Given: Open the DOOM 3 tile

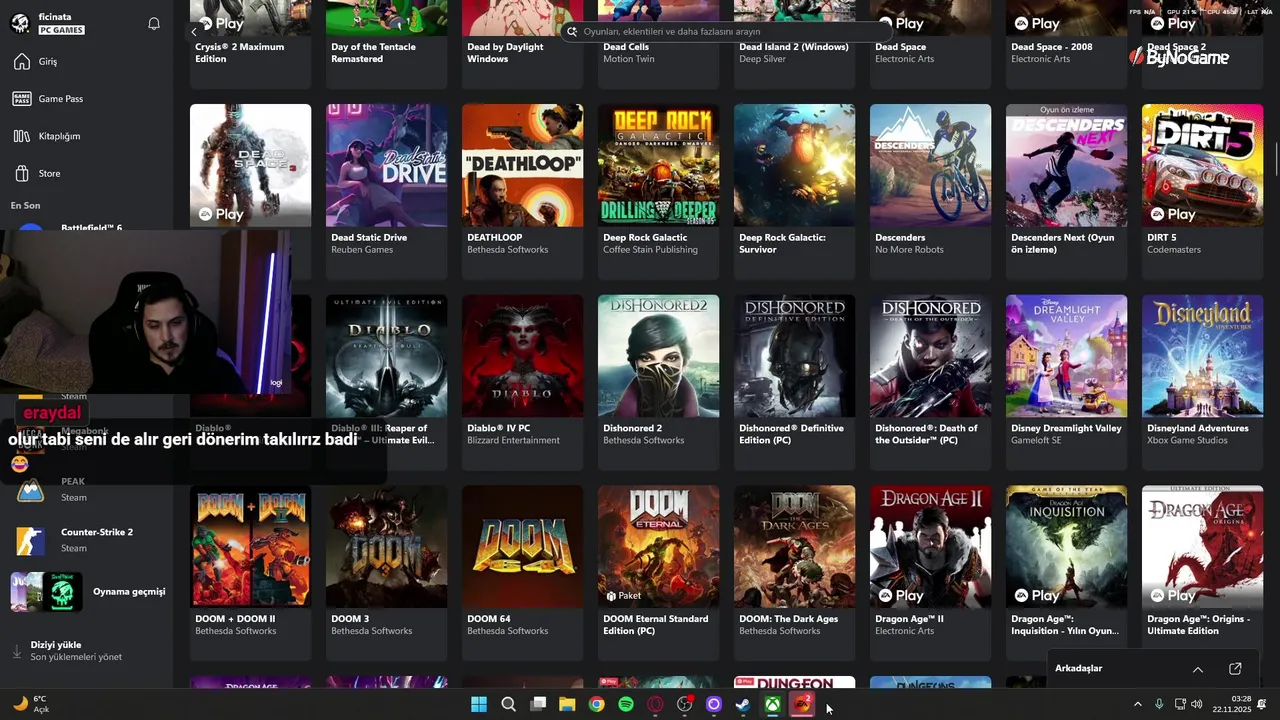Looking at the screenshot, I should click(x=386, y=572).
